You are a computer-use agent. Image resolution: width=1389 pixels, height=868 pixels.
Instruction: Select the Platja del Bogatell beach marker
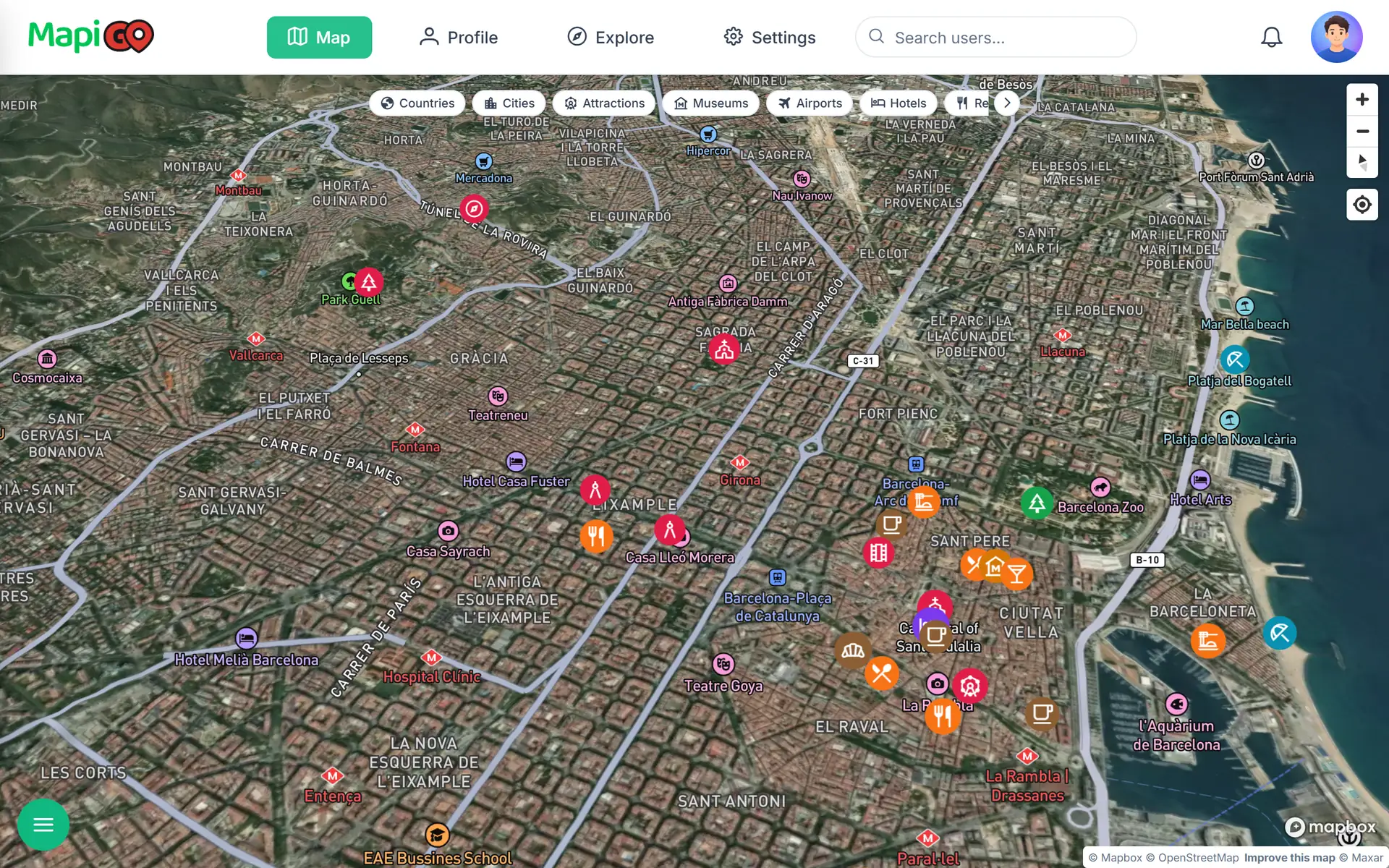[x=1235, y=359]
